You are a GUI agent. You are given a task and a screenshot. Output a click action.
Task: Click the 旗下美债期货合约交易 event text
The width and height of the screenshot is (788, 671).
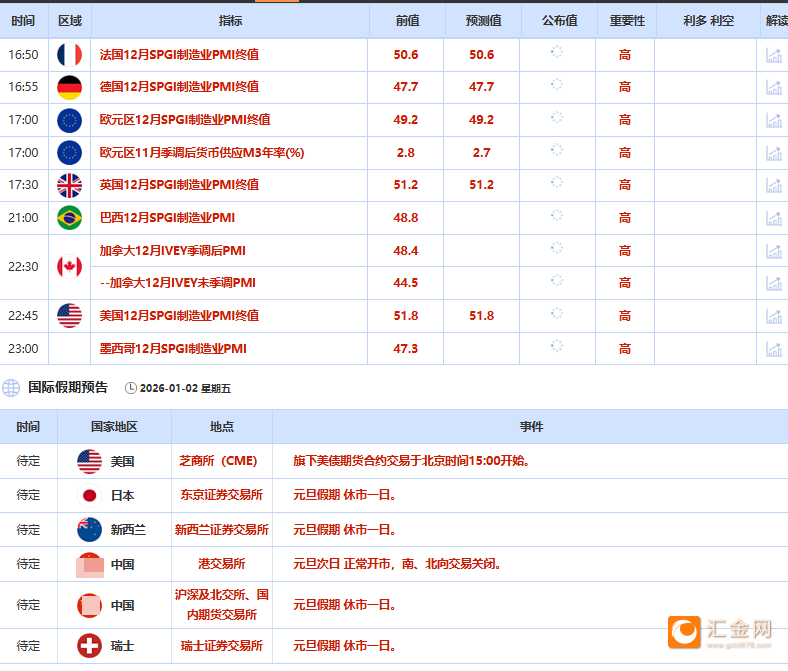pos(411,461)
